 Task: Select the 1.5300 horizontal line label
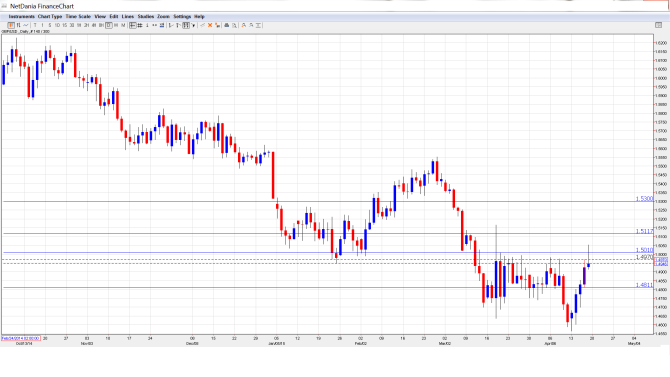coord(644,199)
